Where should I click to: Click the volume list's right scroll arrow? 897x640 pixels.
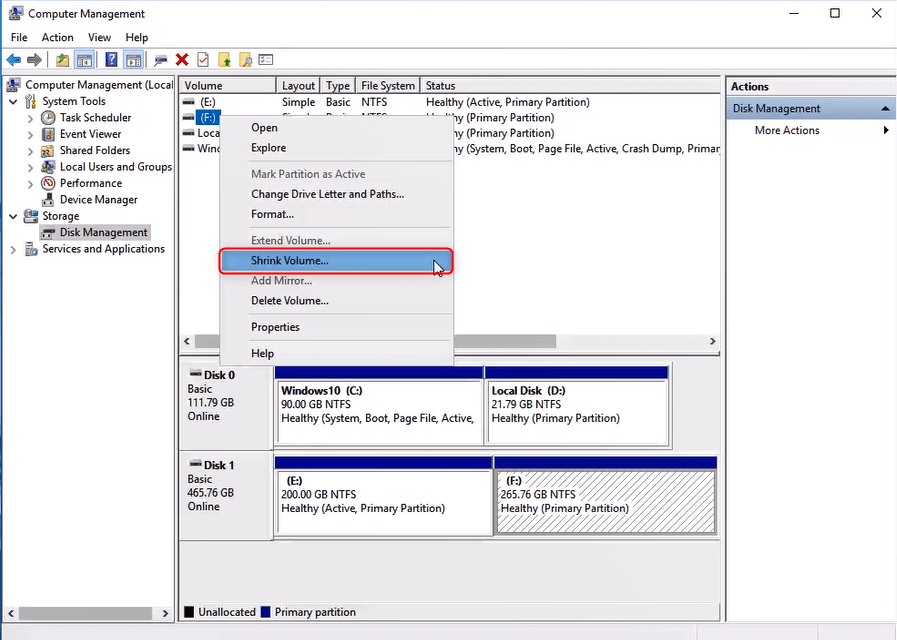coord(712,341)
